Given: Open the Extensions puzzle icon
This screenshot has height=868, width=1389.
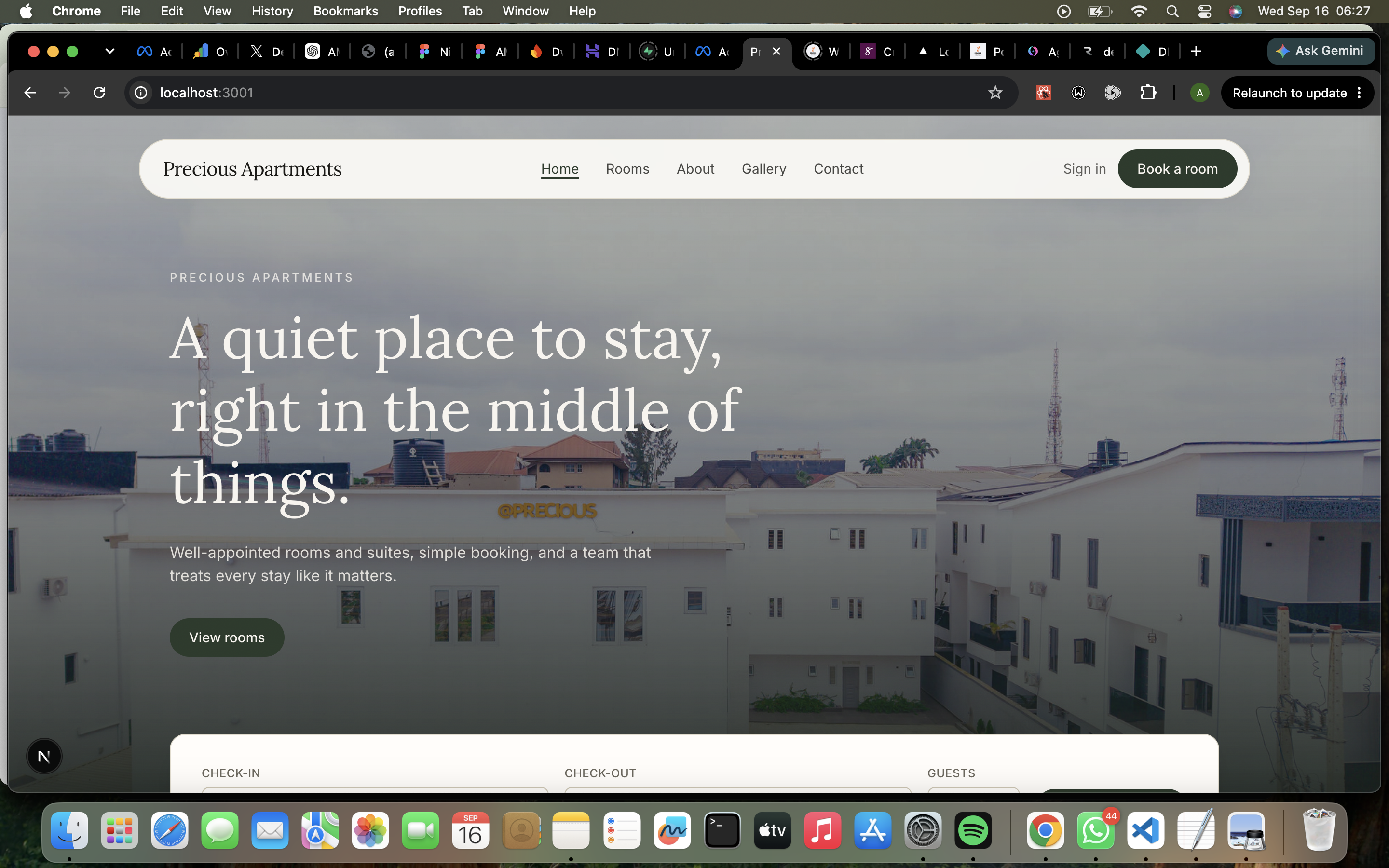Looking at the screenshot, I should pyautogui.click(x=1148, y=93).
